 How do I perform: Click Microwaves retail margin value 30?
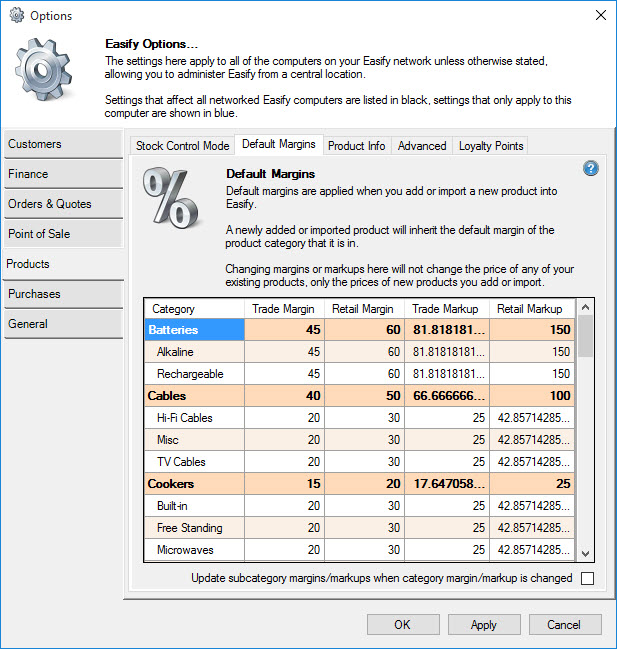364,550
